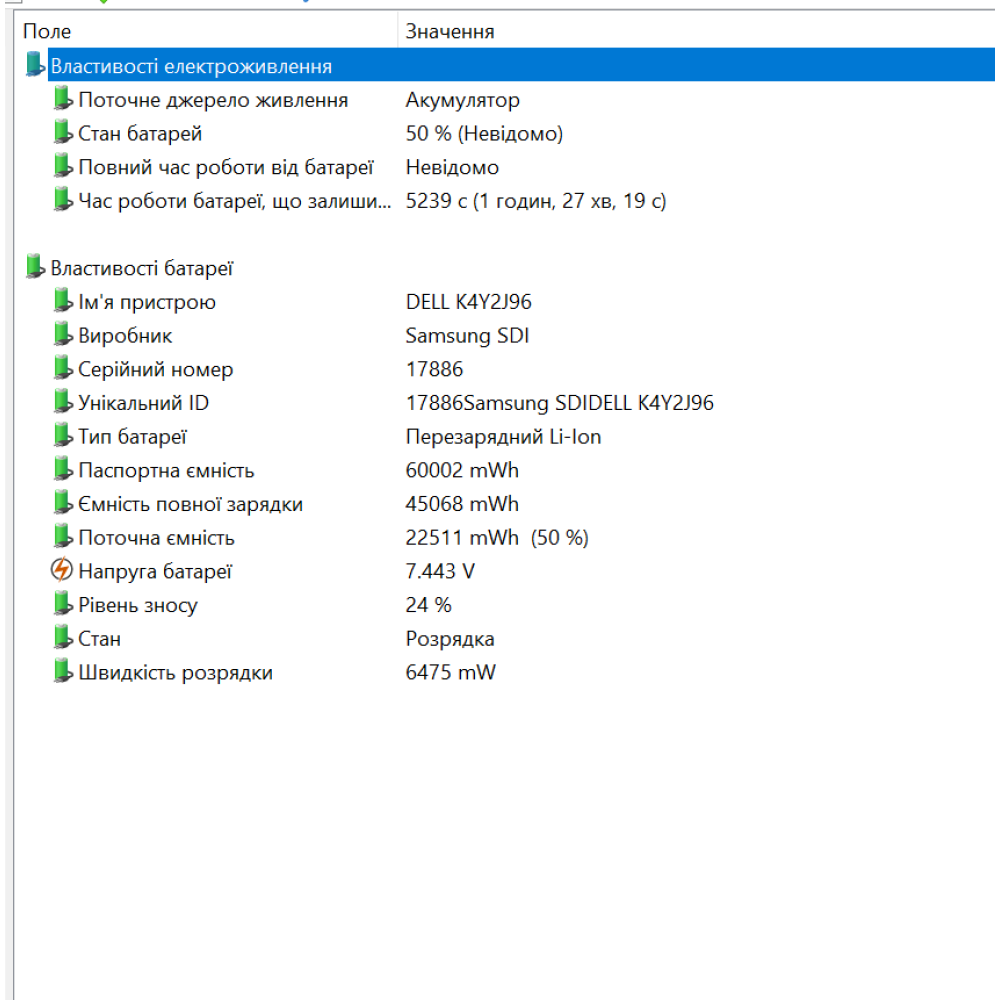This screenshot has width=1000, height=1000.
Task: Click the icon beside Швидкість розрядки
Action: pos(63,672)
